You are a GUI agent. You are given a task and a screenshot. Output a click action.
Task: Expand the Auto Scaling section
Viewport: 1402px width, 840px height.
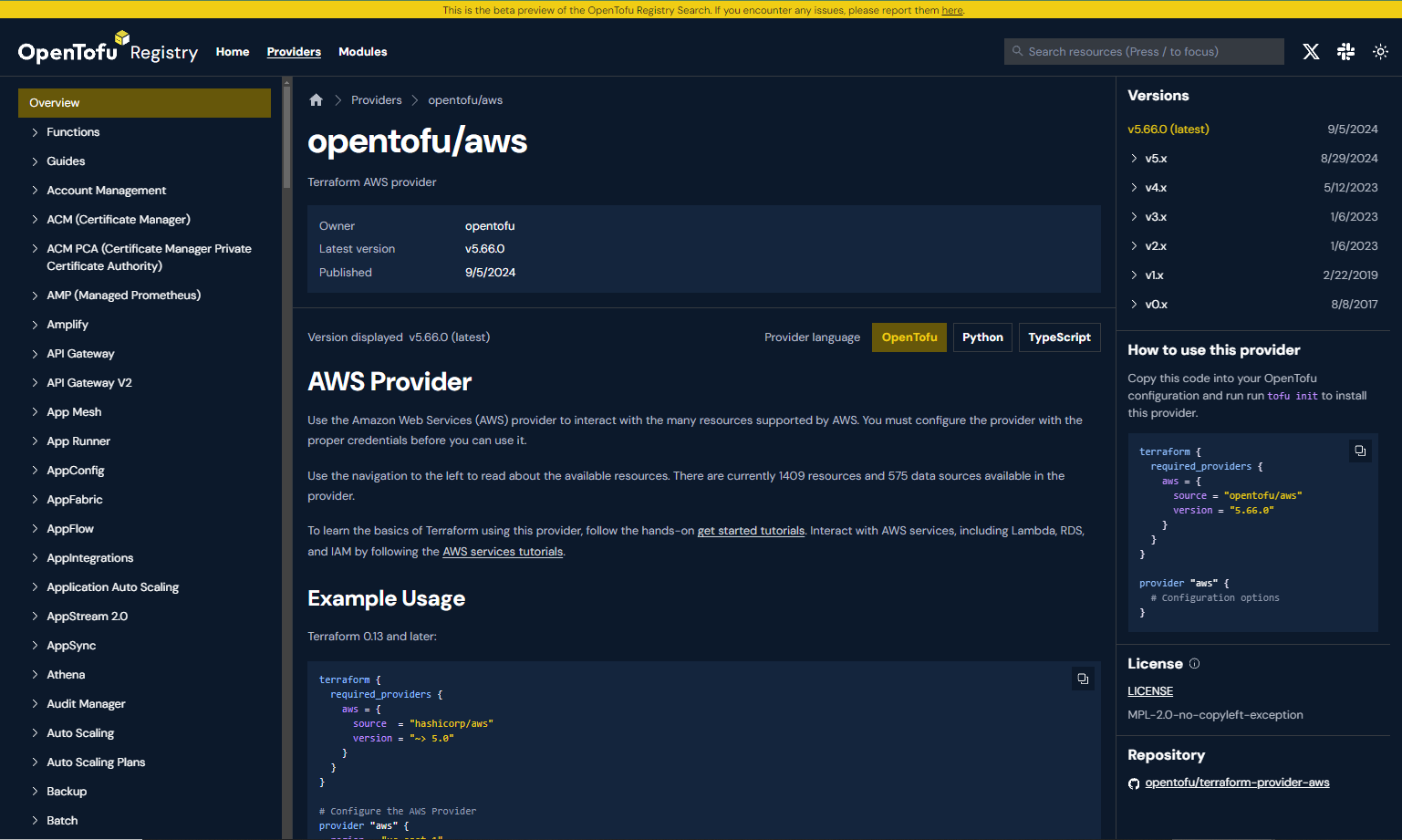click(80, 733)
